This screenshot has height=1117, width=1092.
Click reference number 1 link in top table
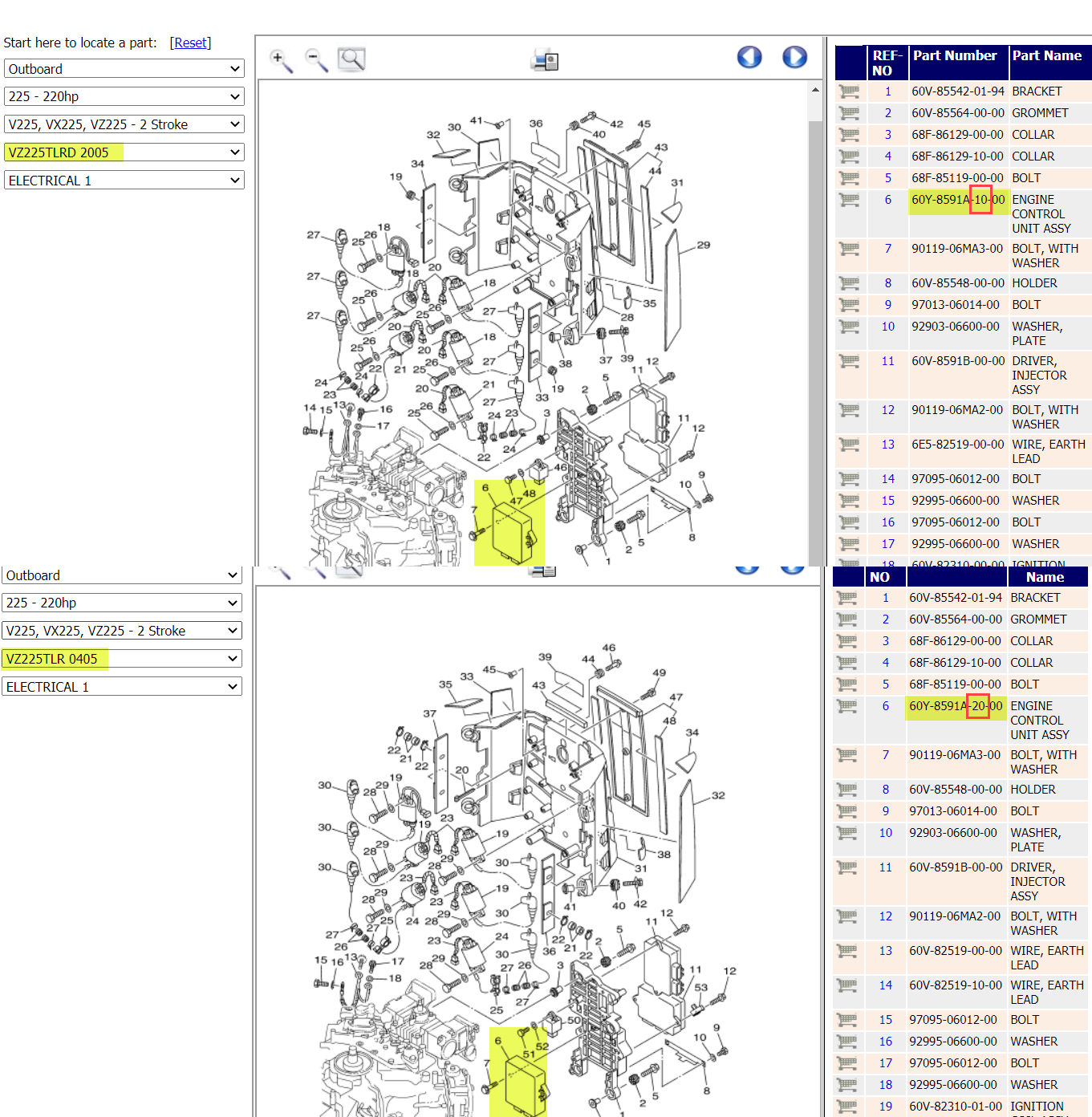tap(888, 91)
